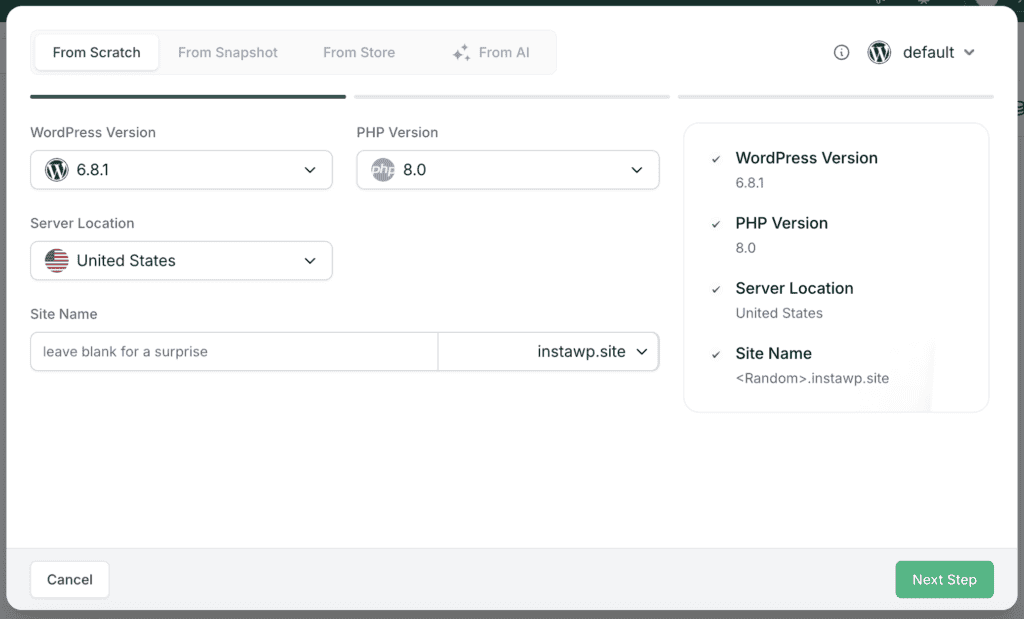Click the WordPress Version field label
This screenshot has width=1024, height=619.
point(93,132)
